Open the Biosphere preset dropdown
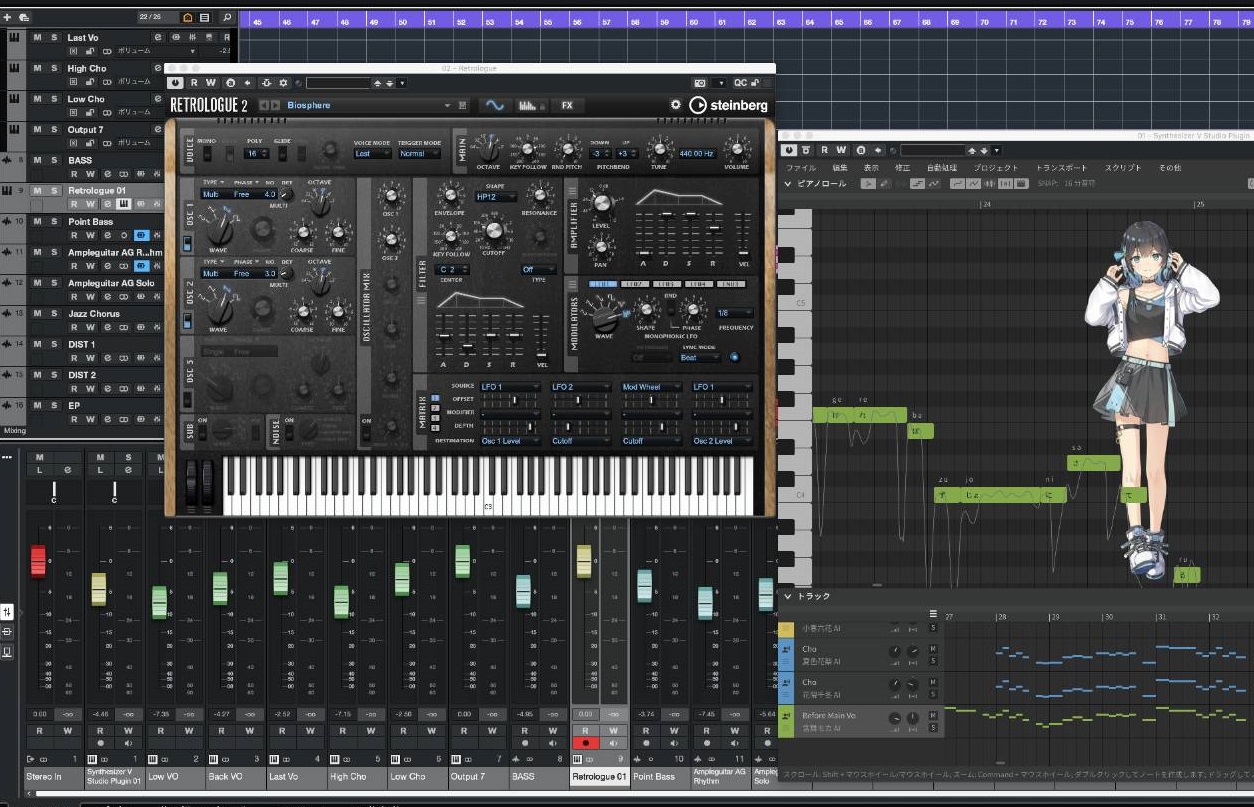This screenshot has width=1254, height=807. click(369, 105)
